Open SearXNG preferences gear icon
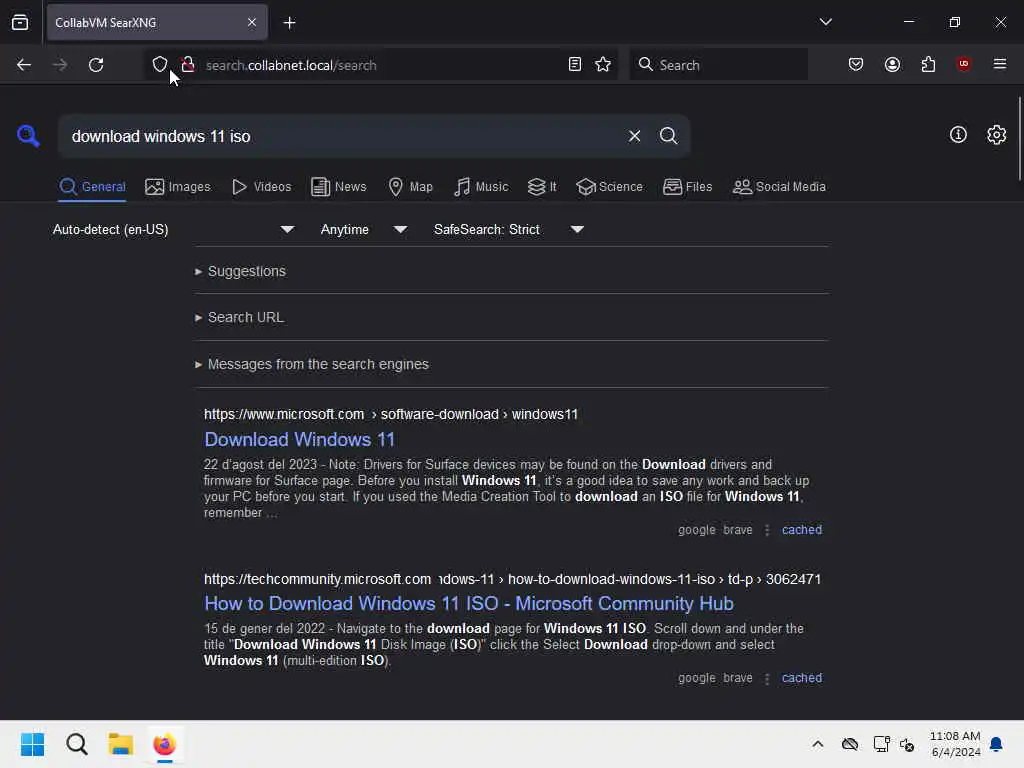1024x768 pixels. pos(996,135)
